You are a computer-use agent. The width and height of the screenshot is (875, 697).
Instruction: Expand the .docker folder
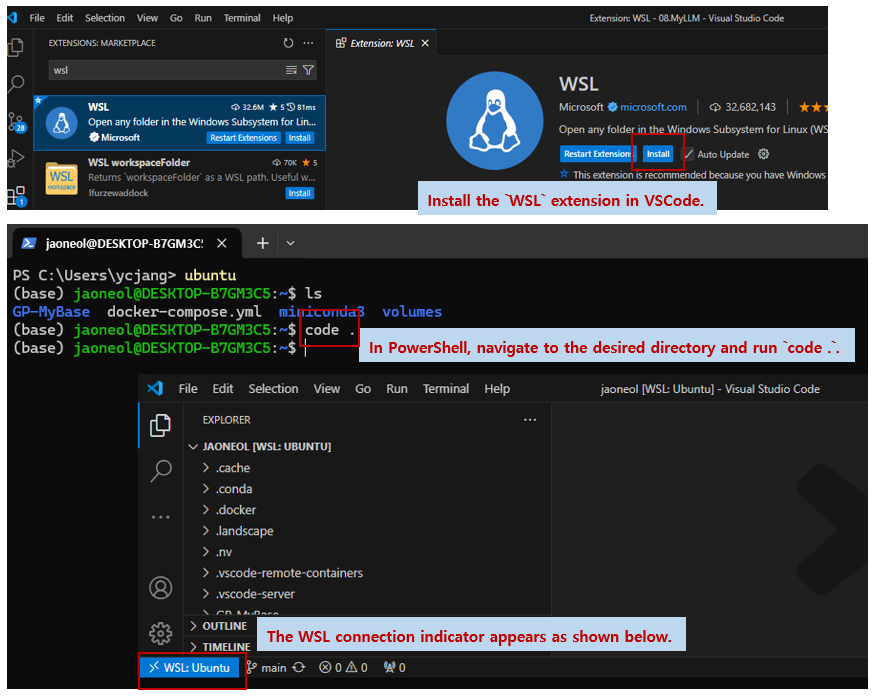pyautogui.click(x=229, y=510)
